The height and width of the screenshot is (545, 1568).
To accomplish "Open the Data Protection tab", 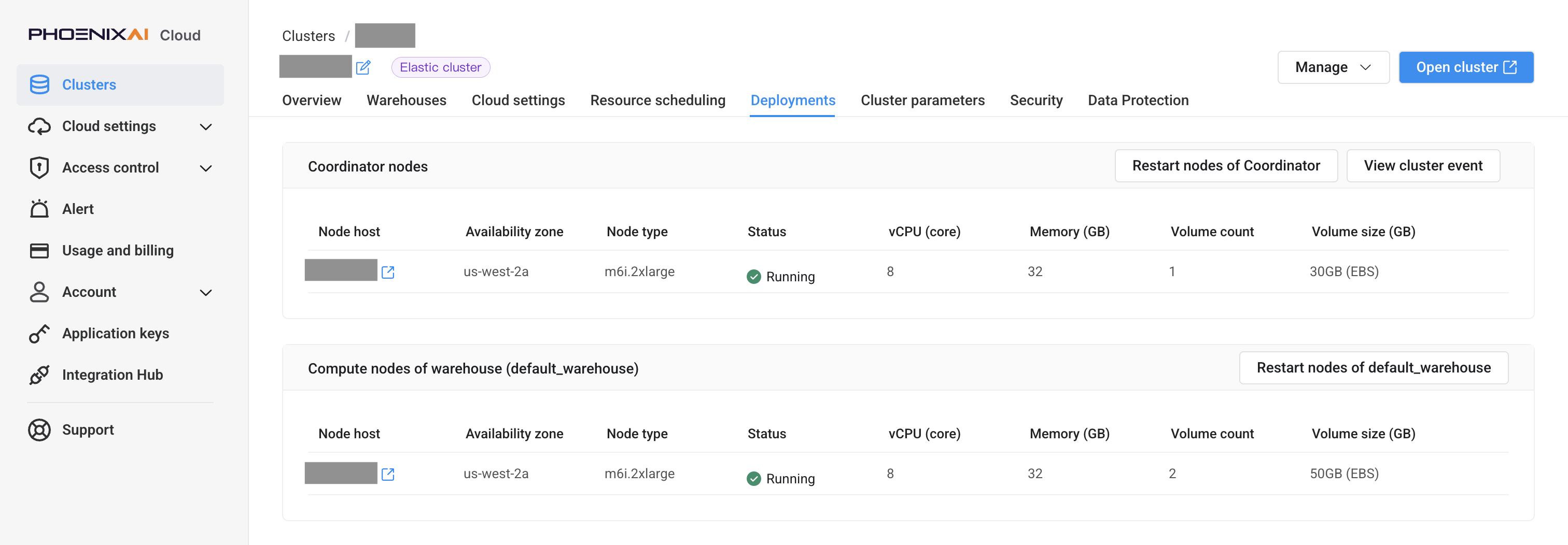I will coord(1138,101).
